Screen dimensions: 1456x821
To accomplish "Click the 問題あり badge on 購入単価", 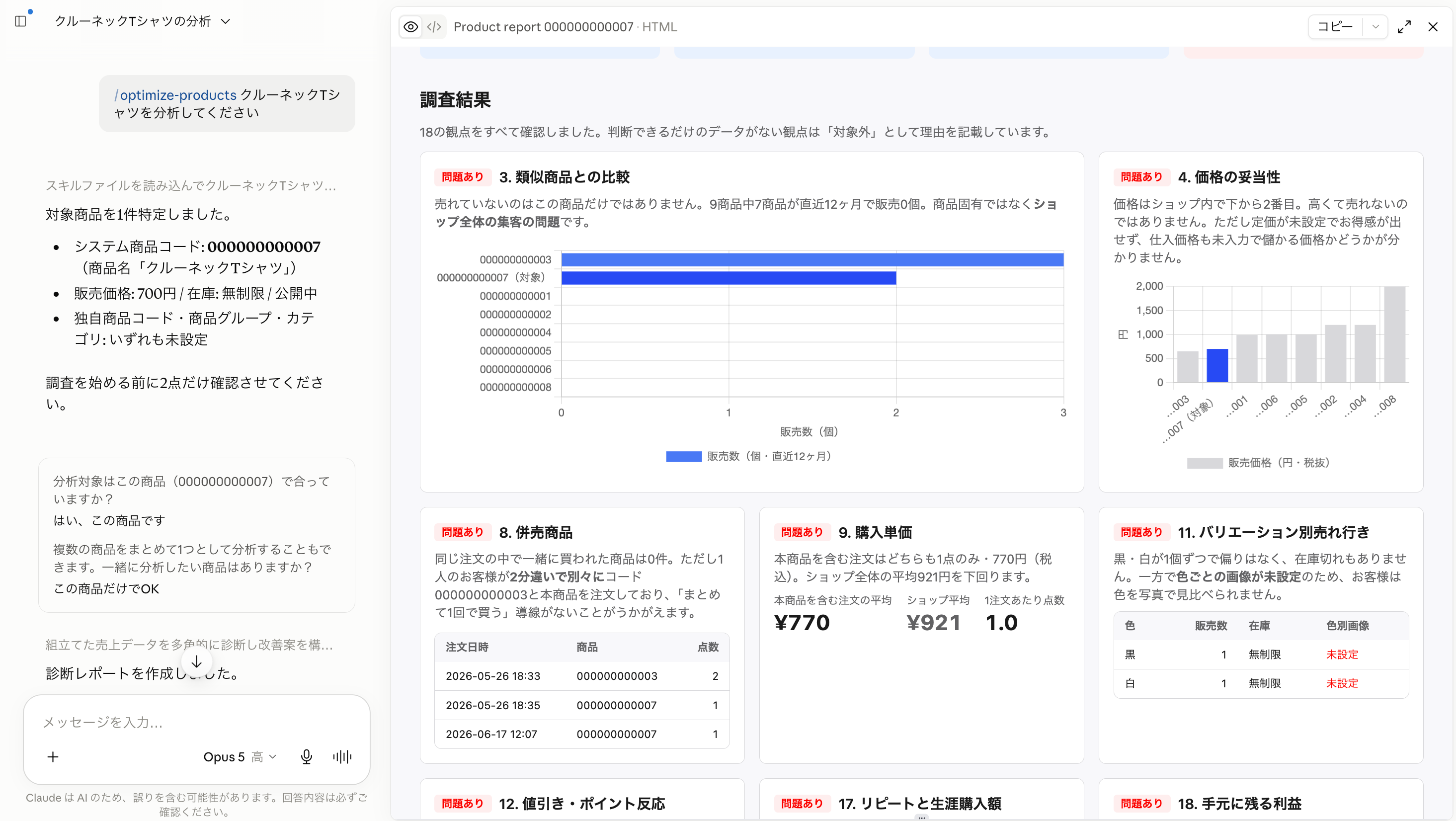I will pos(802,532).
